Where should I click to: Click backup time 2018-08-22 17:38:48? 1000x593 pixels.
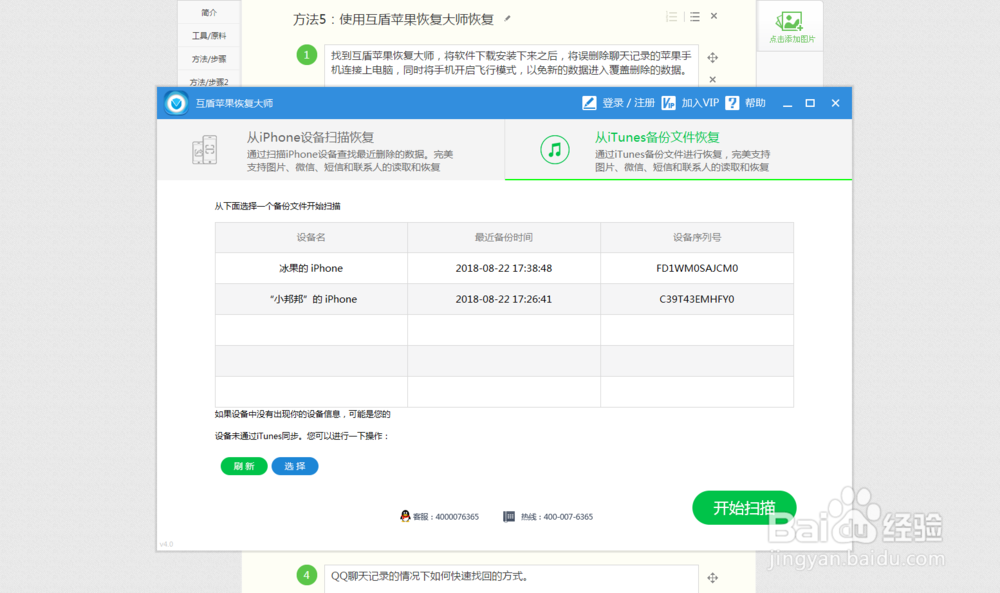pos(504,268)
